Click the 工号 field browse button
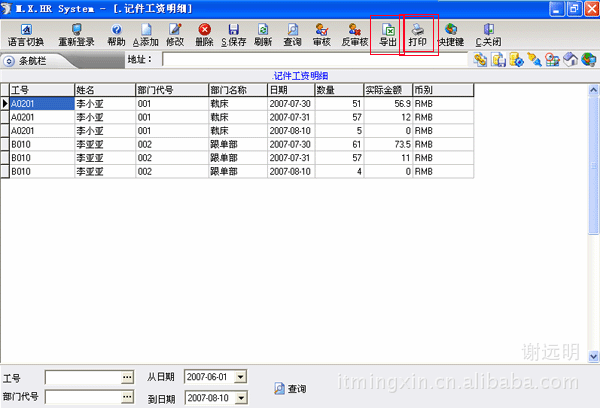 click(x=127, y=377)
